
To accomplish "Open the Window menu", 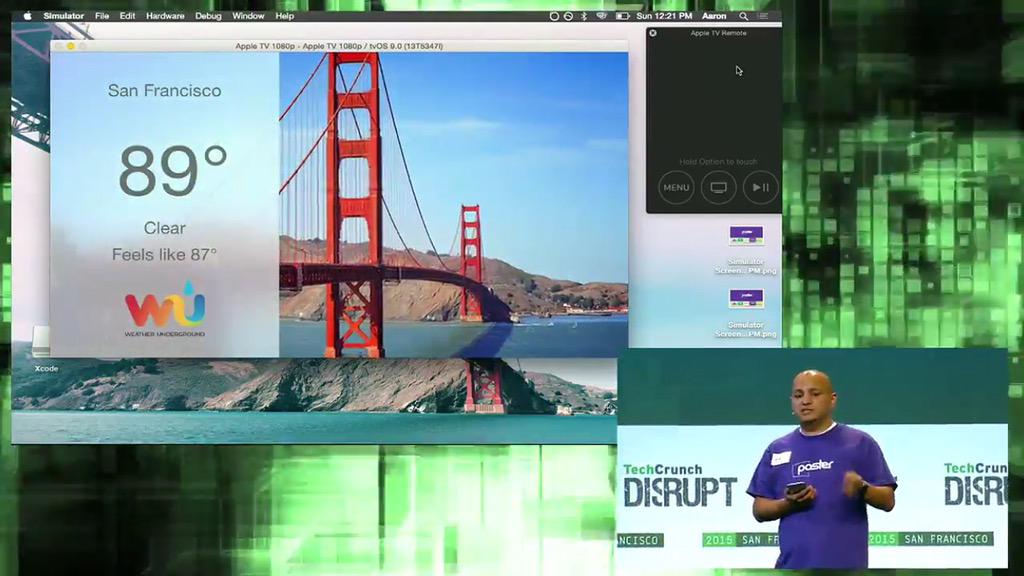I will 248,16.
